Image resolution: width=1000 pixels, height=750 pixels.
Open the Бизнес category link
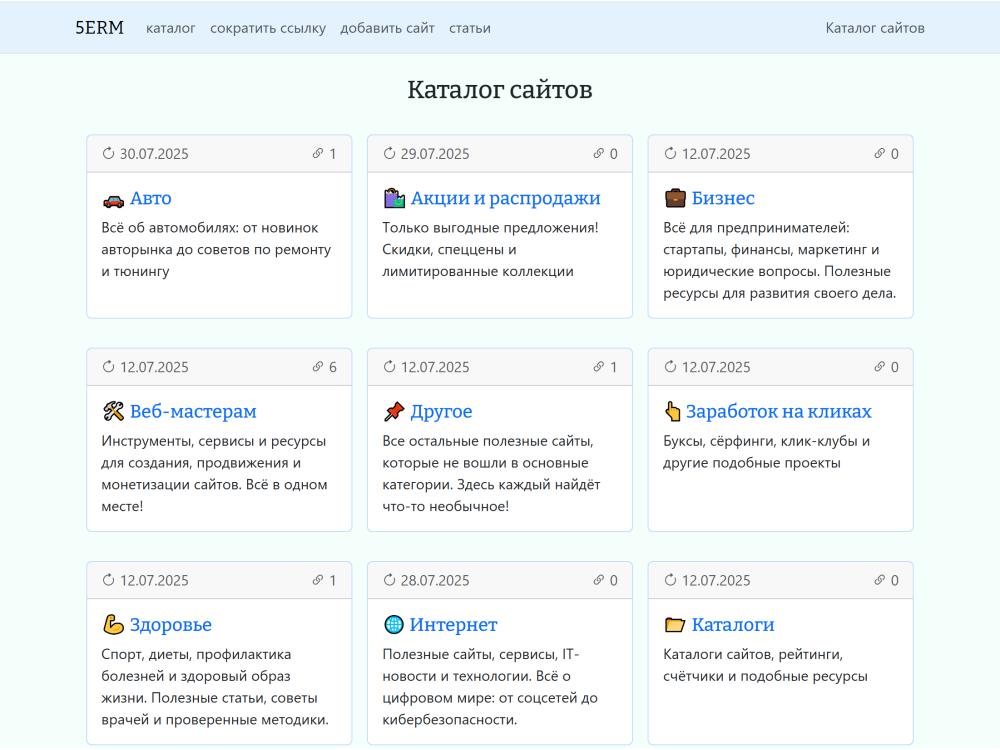(x=723, y=198)
